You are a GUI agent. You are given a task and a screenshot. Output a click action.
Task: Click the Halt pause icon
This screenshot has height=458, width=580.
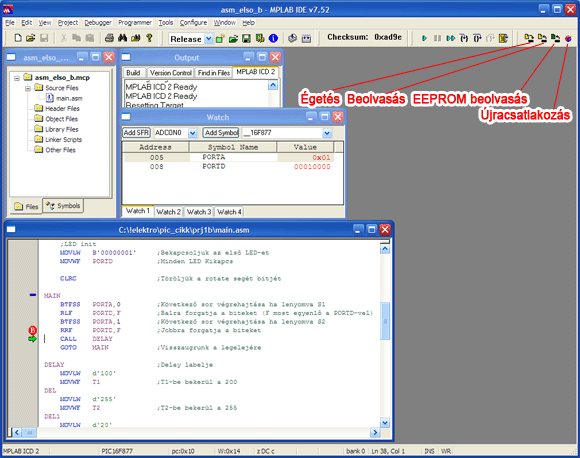pos(437,38)
